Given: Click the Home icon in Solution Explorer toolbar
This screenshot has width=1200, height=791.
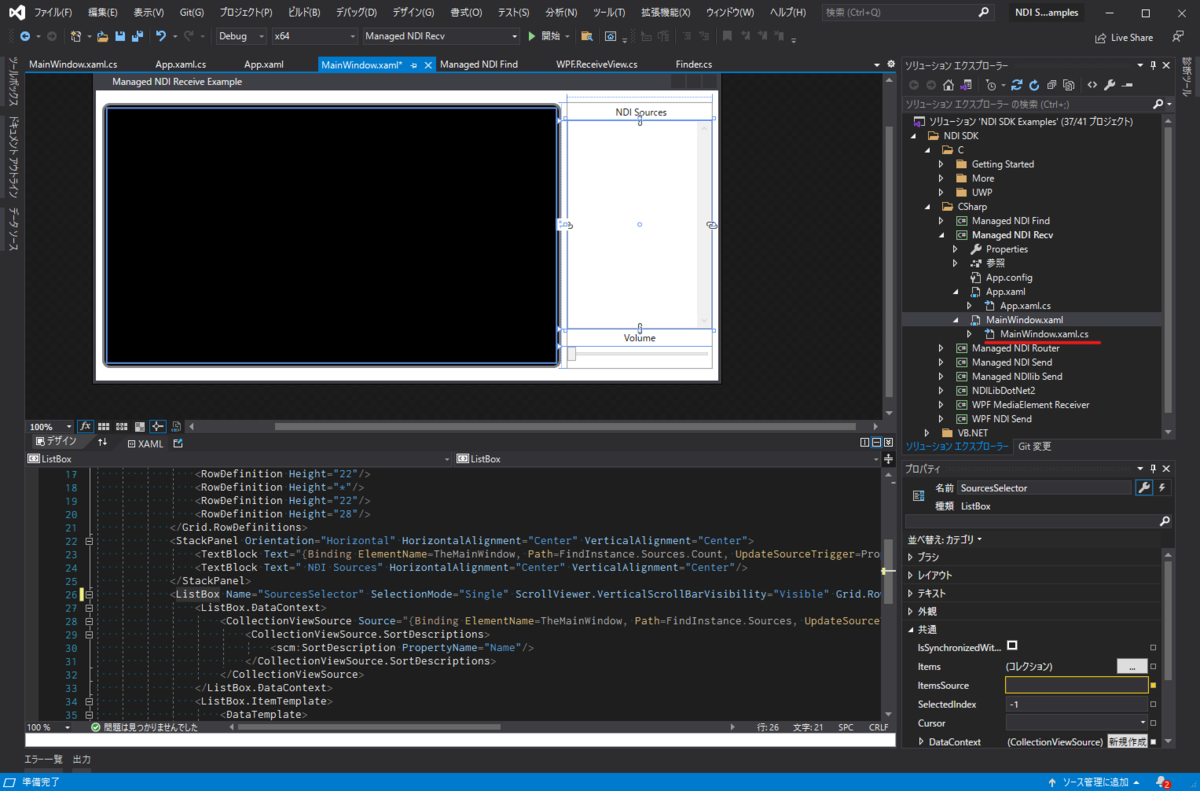Looking at the screenshot, I should pos(949,85).
